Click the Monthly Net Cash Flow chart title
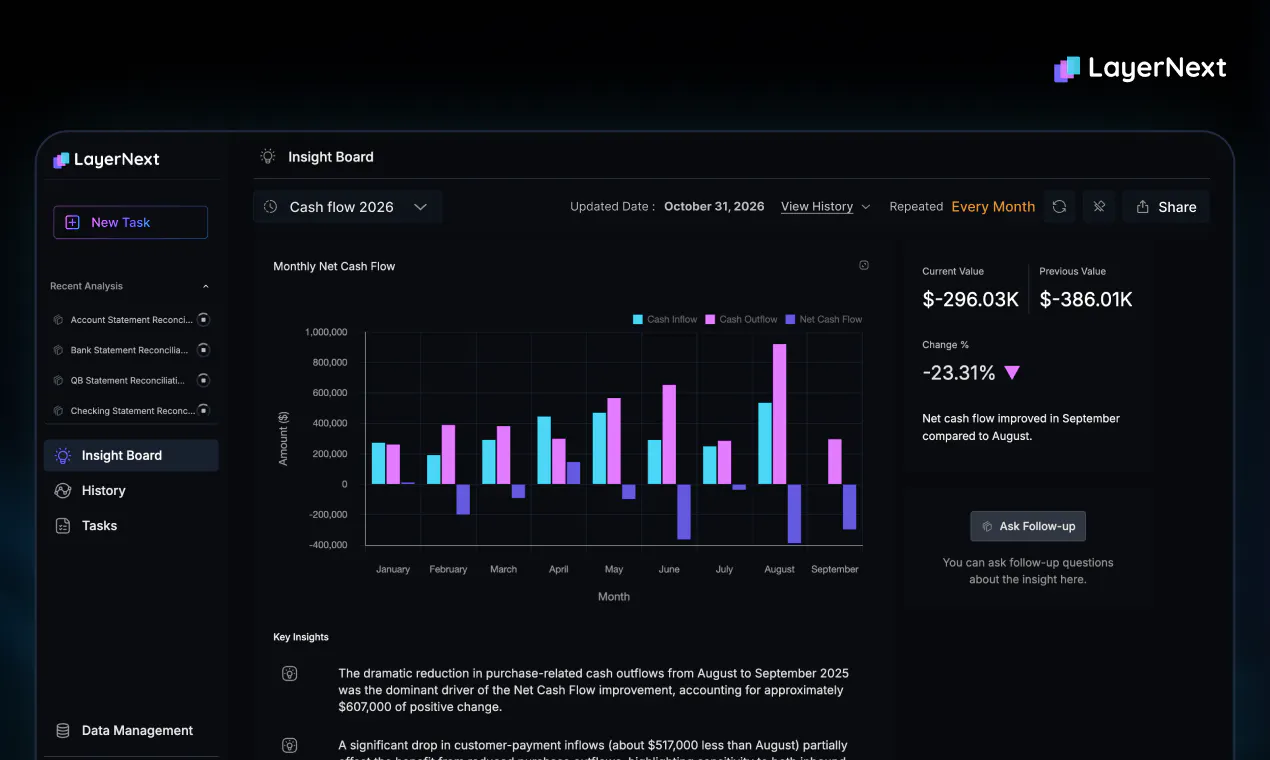This screenshot has height=760, width=1270. [x=334, y=266]
